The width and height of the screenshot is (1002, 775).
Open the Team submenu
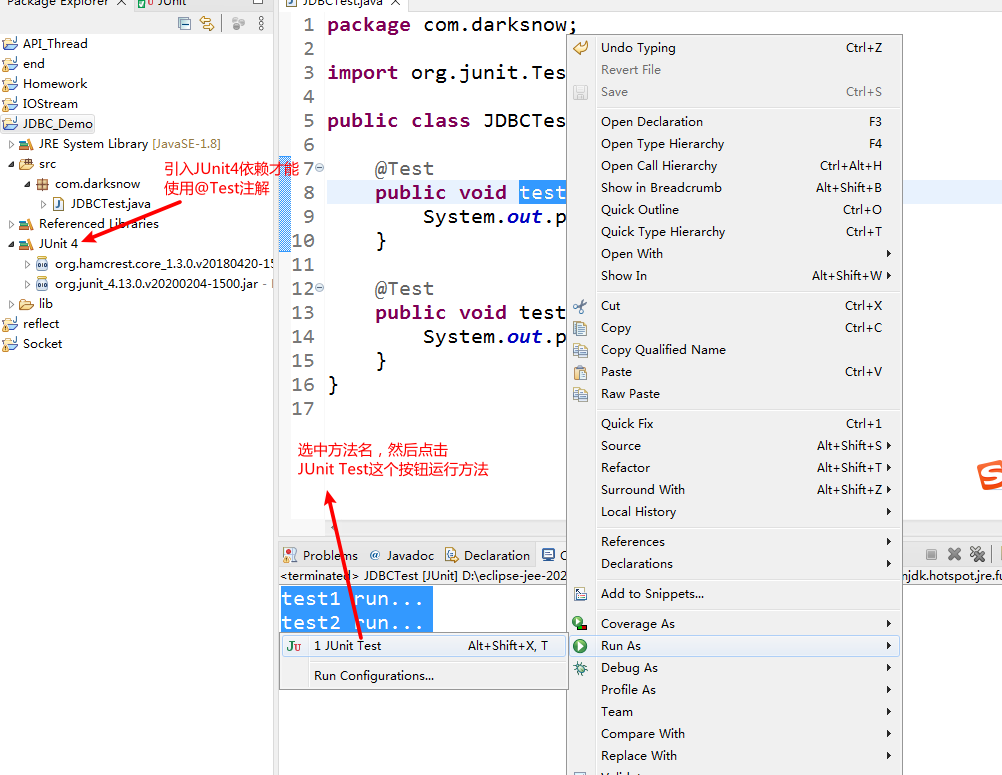coord(734,712)
